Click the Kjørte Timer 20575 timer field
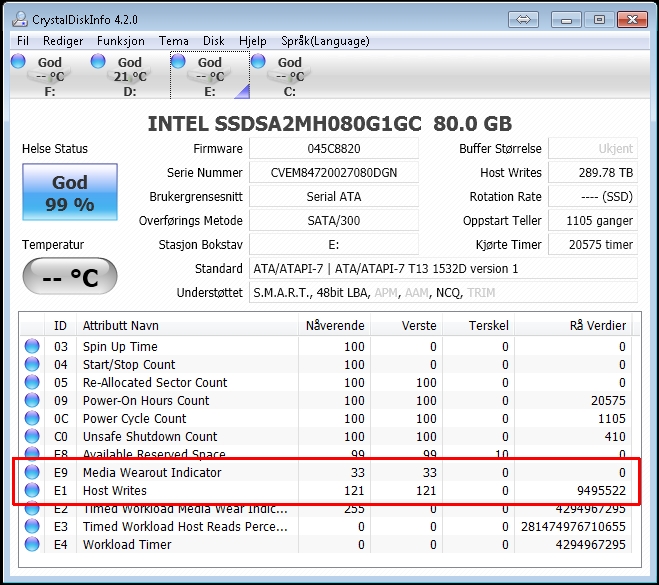This screenshot has height=585, width=659. pos(593,244)
